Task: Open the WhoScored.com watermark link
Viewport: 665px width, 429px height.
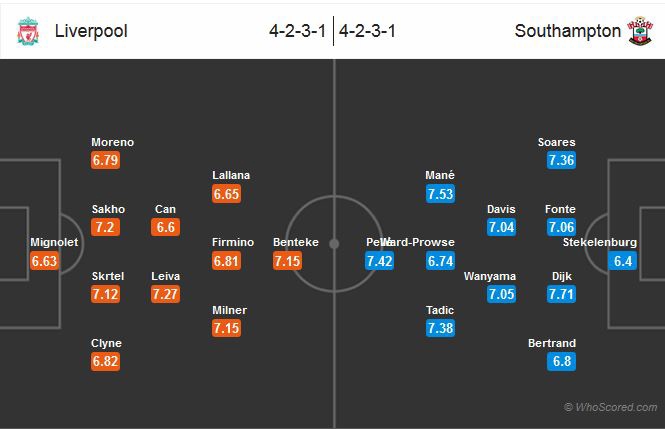Action: (610, 407)
